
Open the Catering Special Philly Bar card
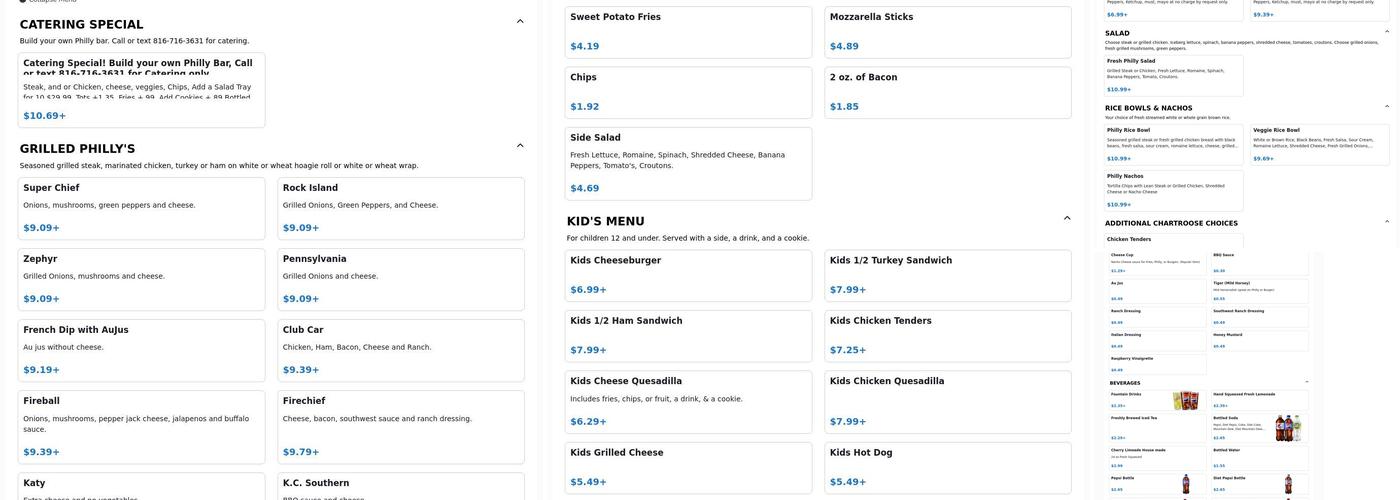(141, 90)
